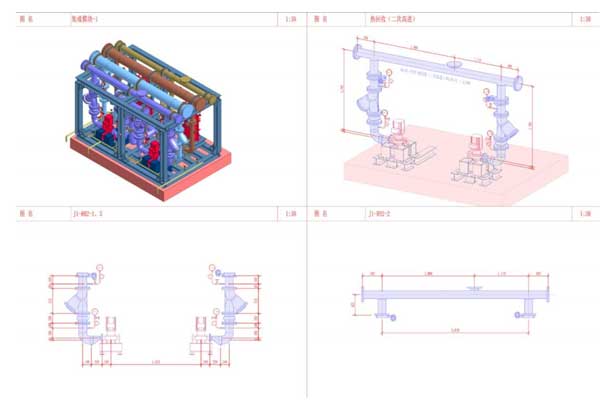Click the brown header pipe on colored model
The image size is (609, 400).
click(x=154, y=76)
